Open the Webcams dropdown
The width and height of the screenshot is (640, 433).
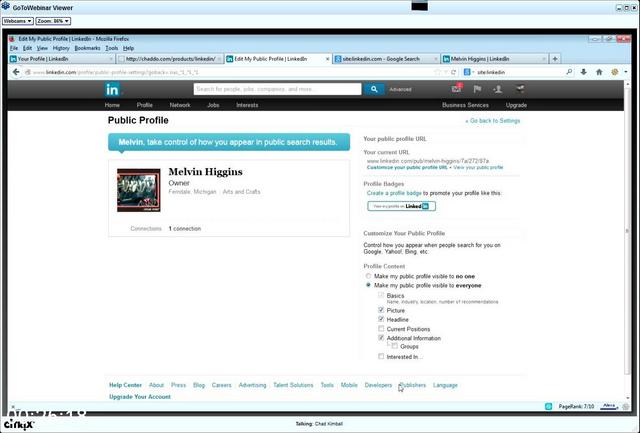point(18,21)
